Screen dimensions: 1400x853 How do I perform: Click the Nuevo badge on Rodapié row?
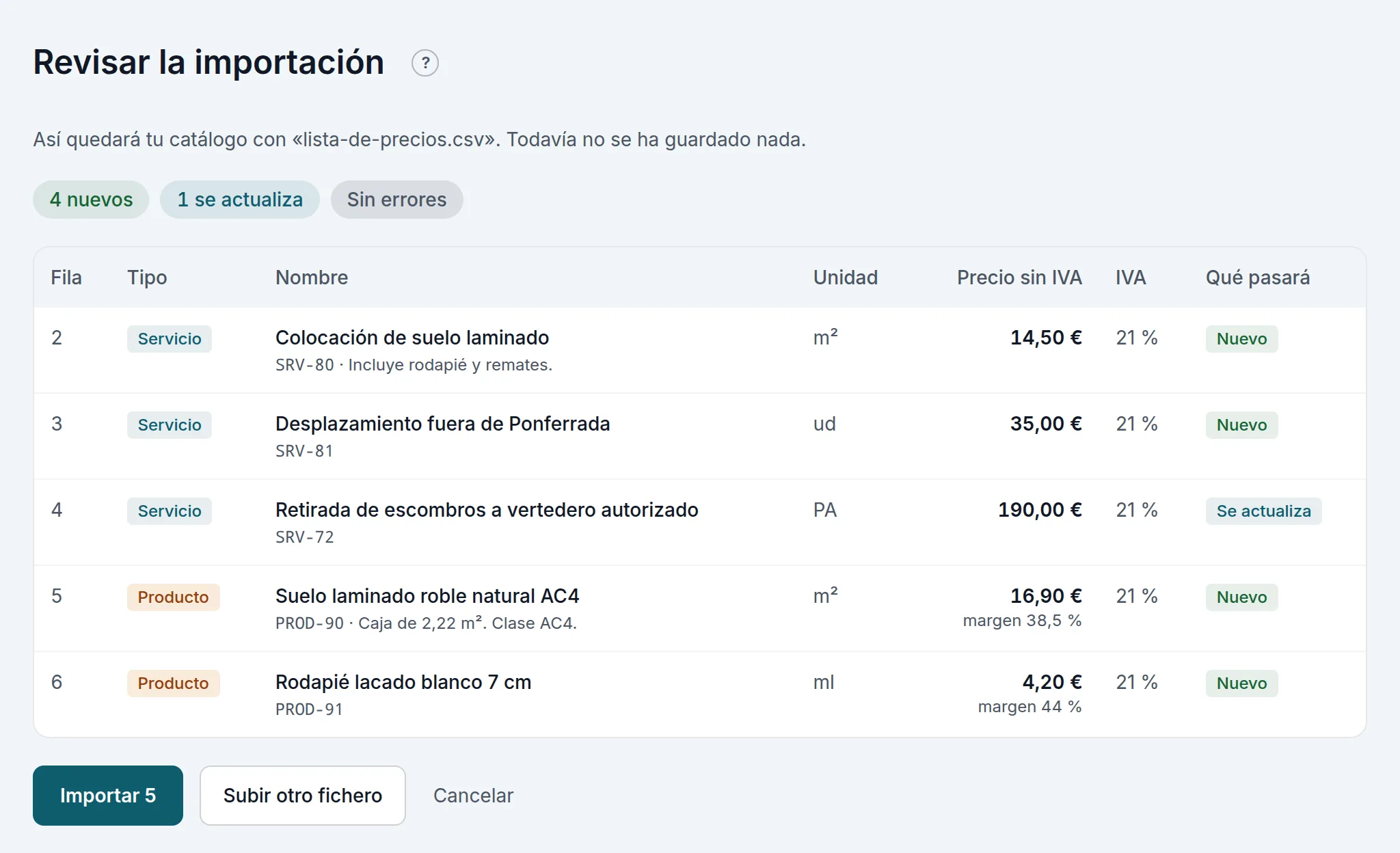pos(1241,683)
